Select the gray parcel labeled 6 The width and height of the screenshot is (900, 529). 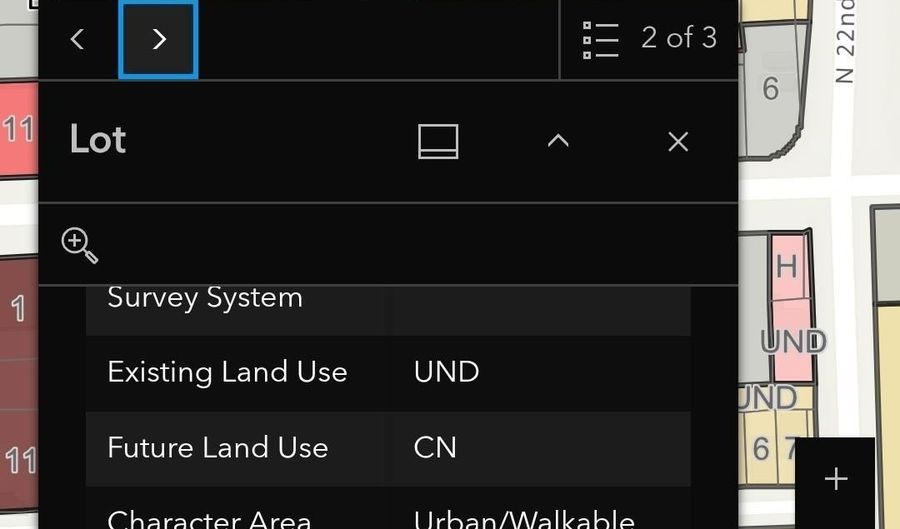click(769, 89)
